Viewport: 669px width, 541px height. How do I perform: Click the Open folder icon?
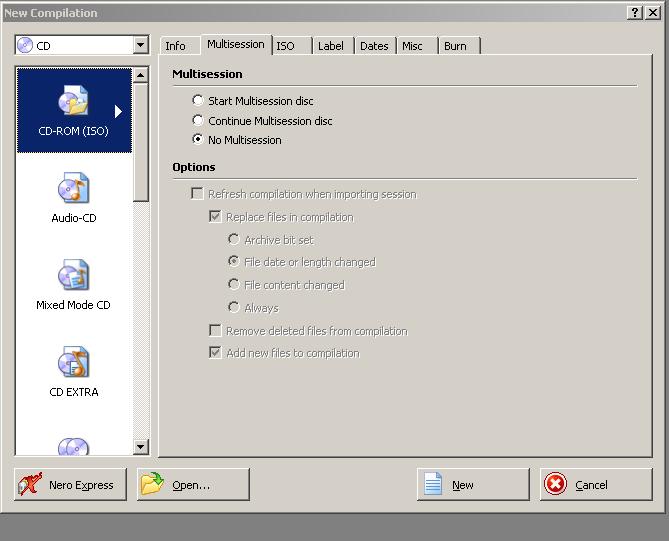pos(152,485)
